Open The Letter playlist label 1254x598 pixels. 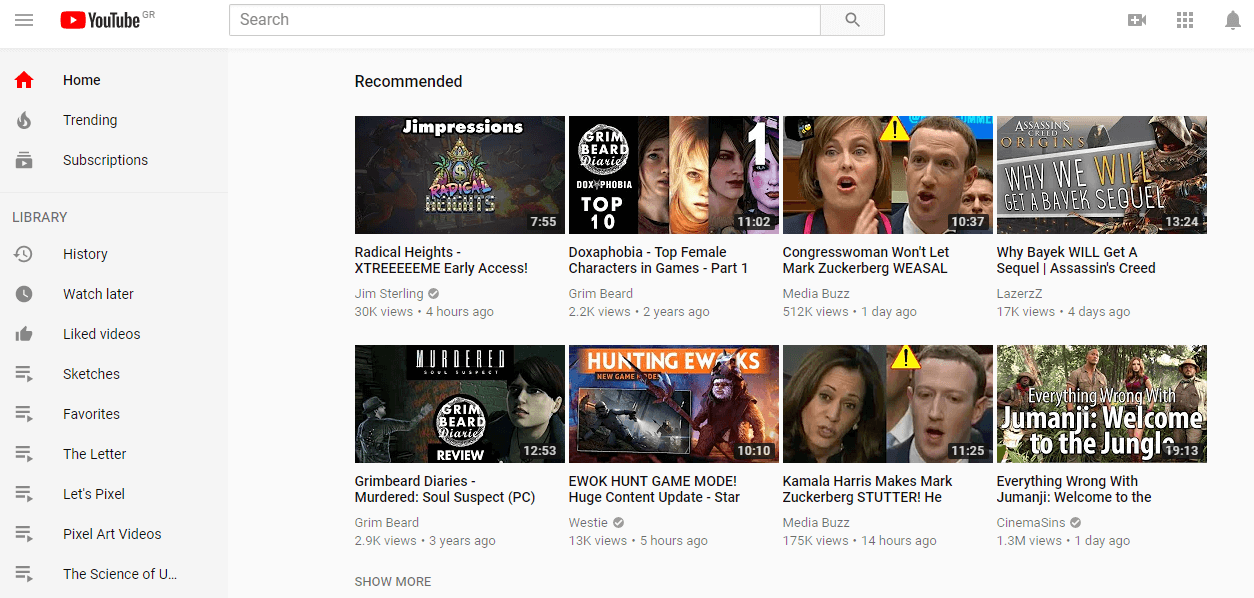[x=94, y=454]
